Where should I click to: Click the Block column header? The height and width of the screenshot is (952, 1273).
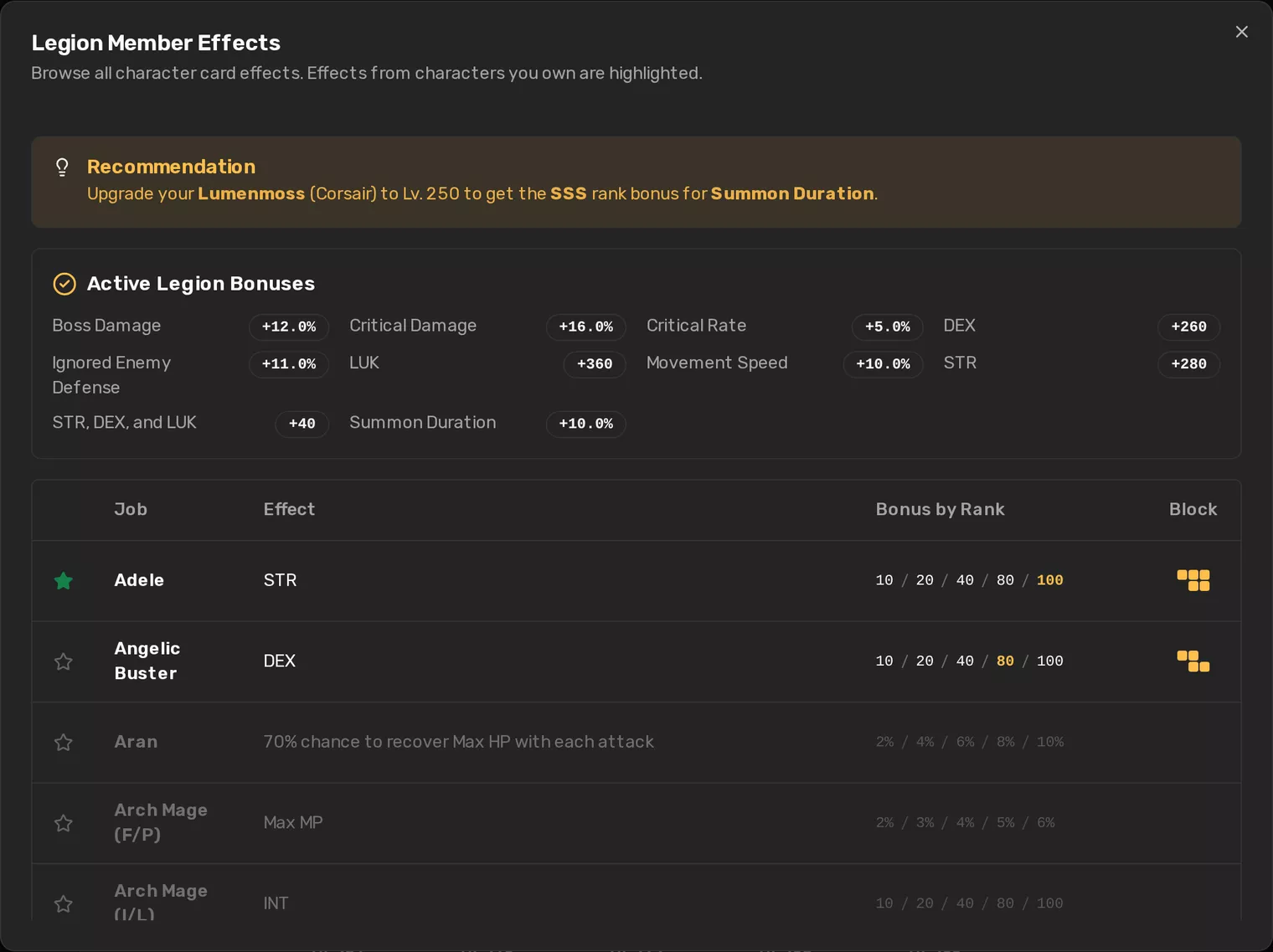[x=1193, y=509]
